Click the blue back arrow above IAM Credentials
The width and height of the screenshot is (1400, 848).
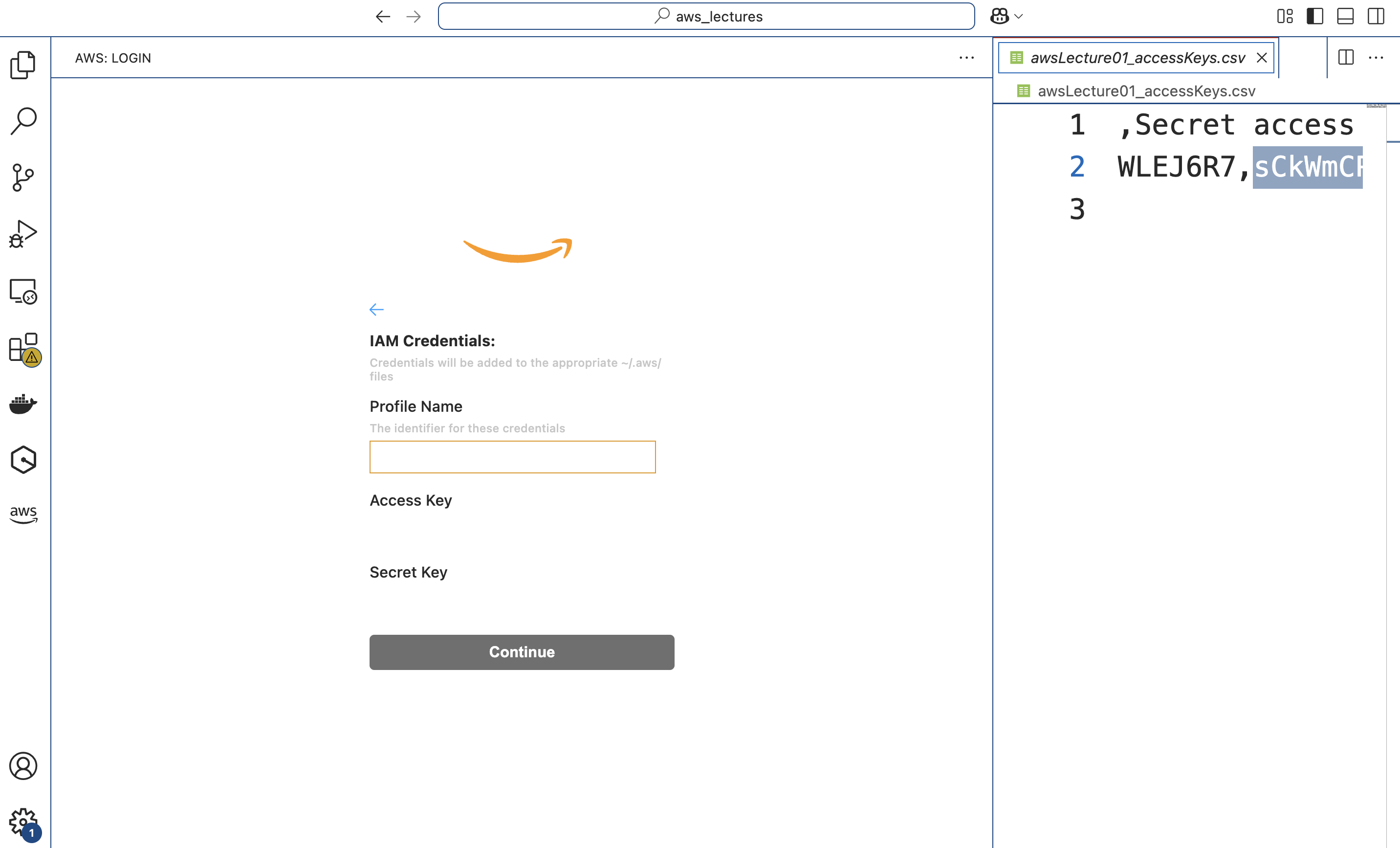point(377,309)
